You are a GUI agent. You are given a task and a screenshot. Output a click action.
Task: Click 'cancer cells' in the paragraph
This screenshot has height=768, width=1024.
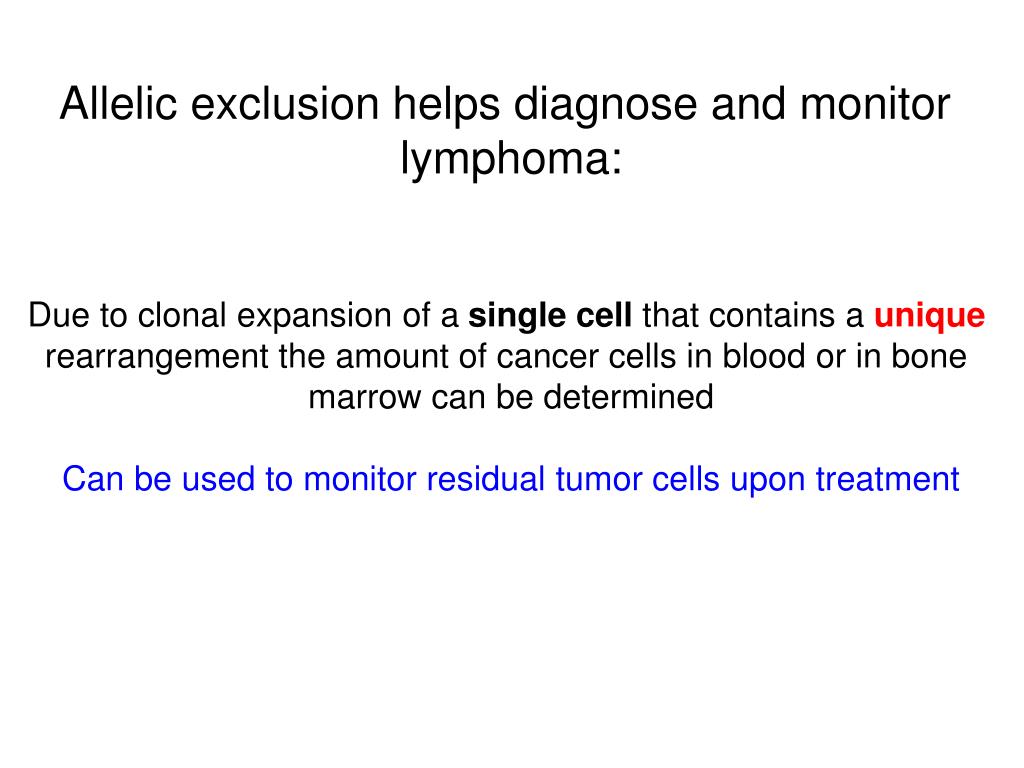click(x=586, y=357)
